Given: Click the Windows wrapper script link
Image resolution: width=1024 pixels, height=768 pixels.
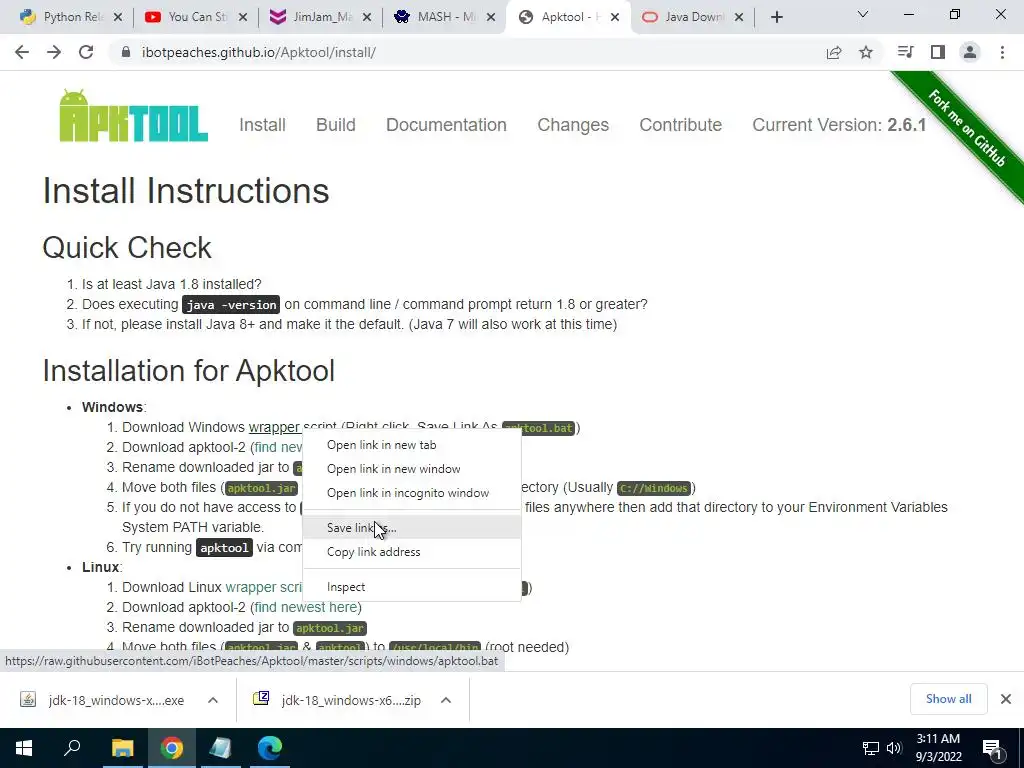Looking at the screenshot, I should point(274,427).
